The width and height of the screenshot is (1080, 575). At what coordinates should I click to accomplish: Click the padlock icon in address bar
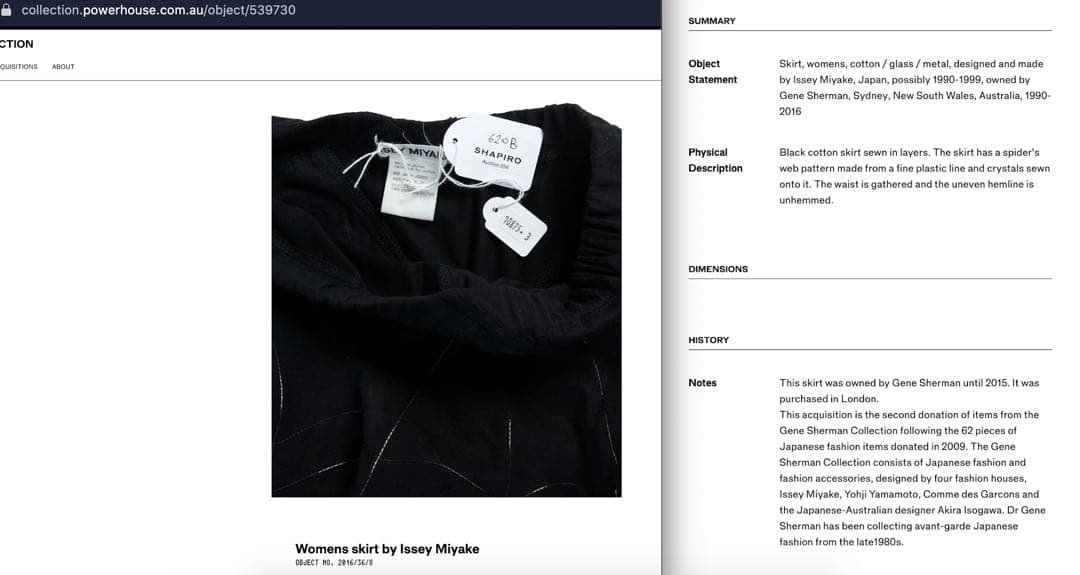pos(6,10)
